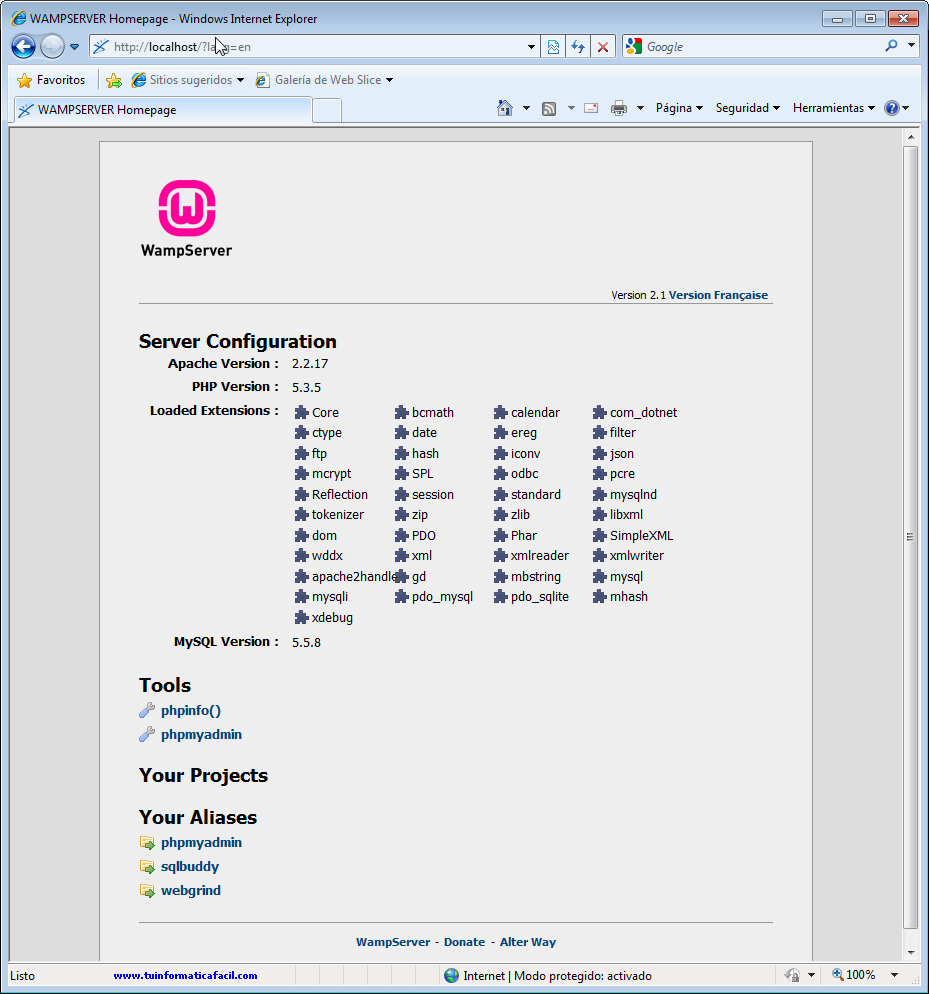Click folder icon beside phpmyadmin alias
Image resolution: width=929 pixels, height=994 pixels.
tap(147, 842)
